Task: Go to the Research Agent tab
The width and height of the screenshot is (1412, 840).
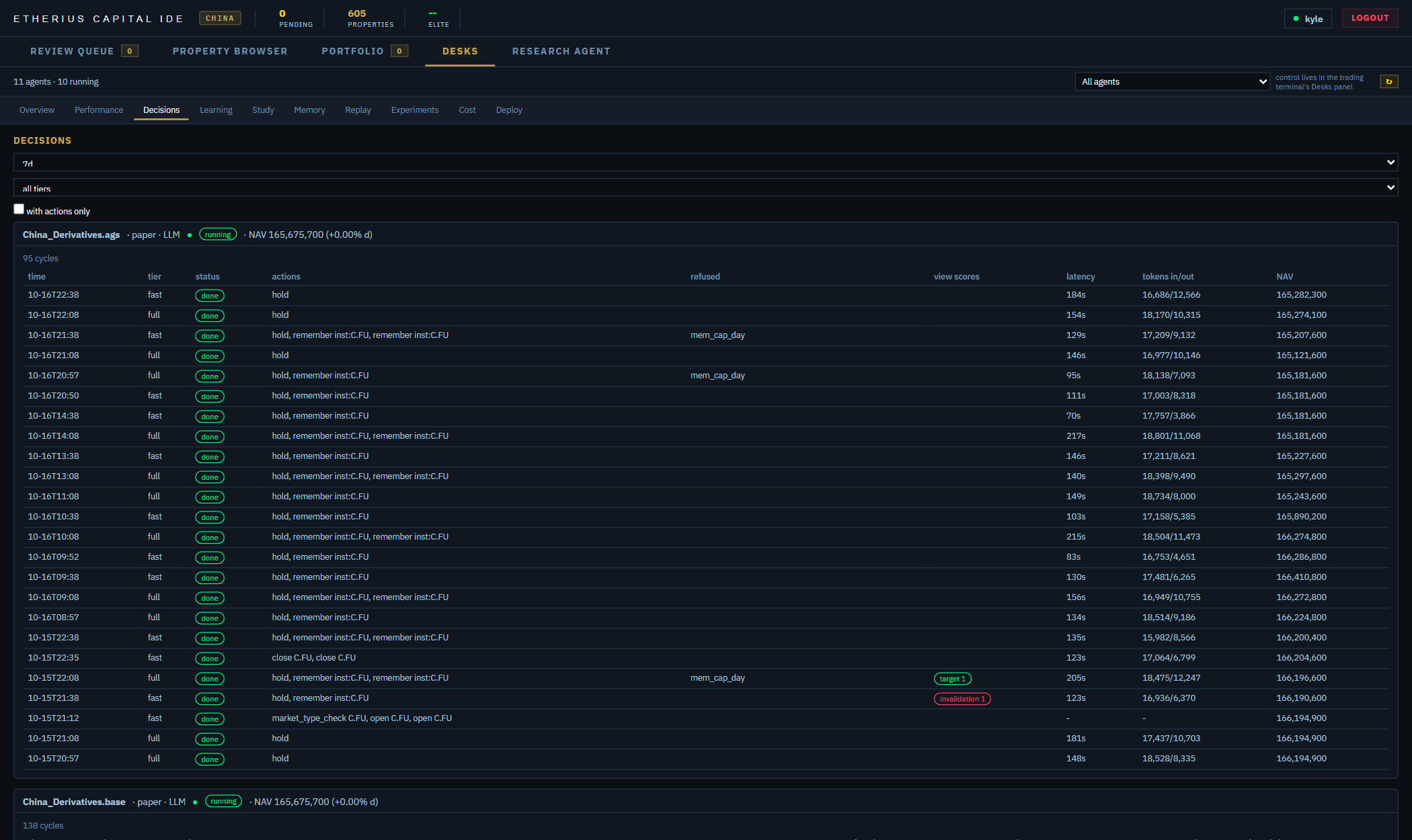Action: point(561,51)
